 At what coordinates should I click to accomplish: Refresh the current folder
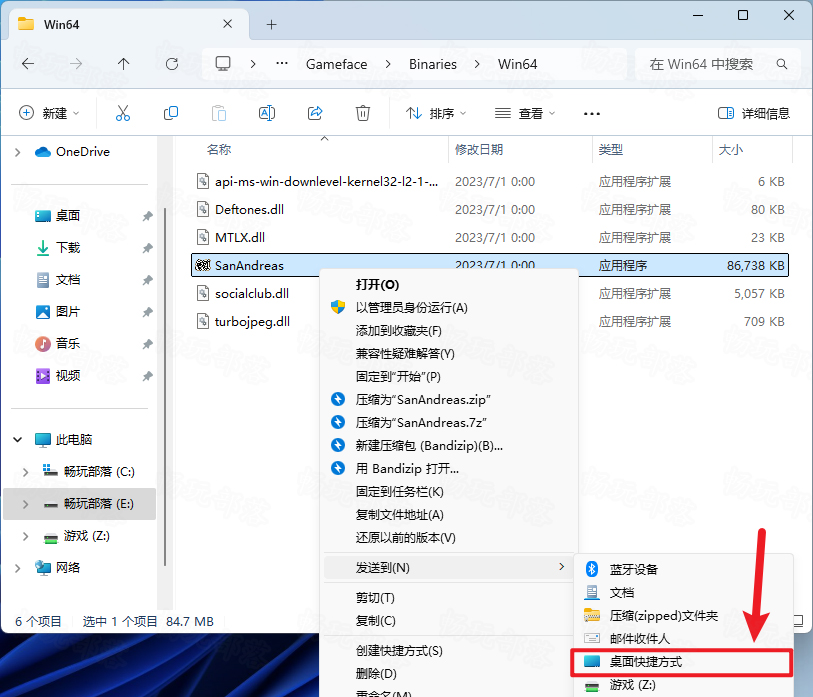(x=172, y=64)
